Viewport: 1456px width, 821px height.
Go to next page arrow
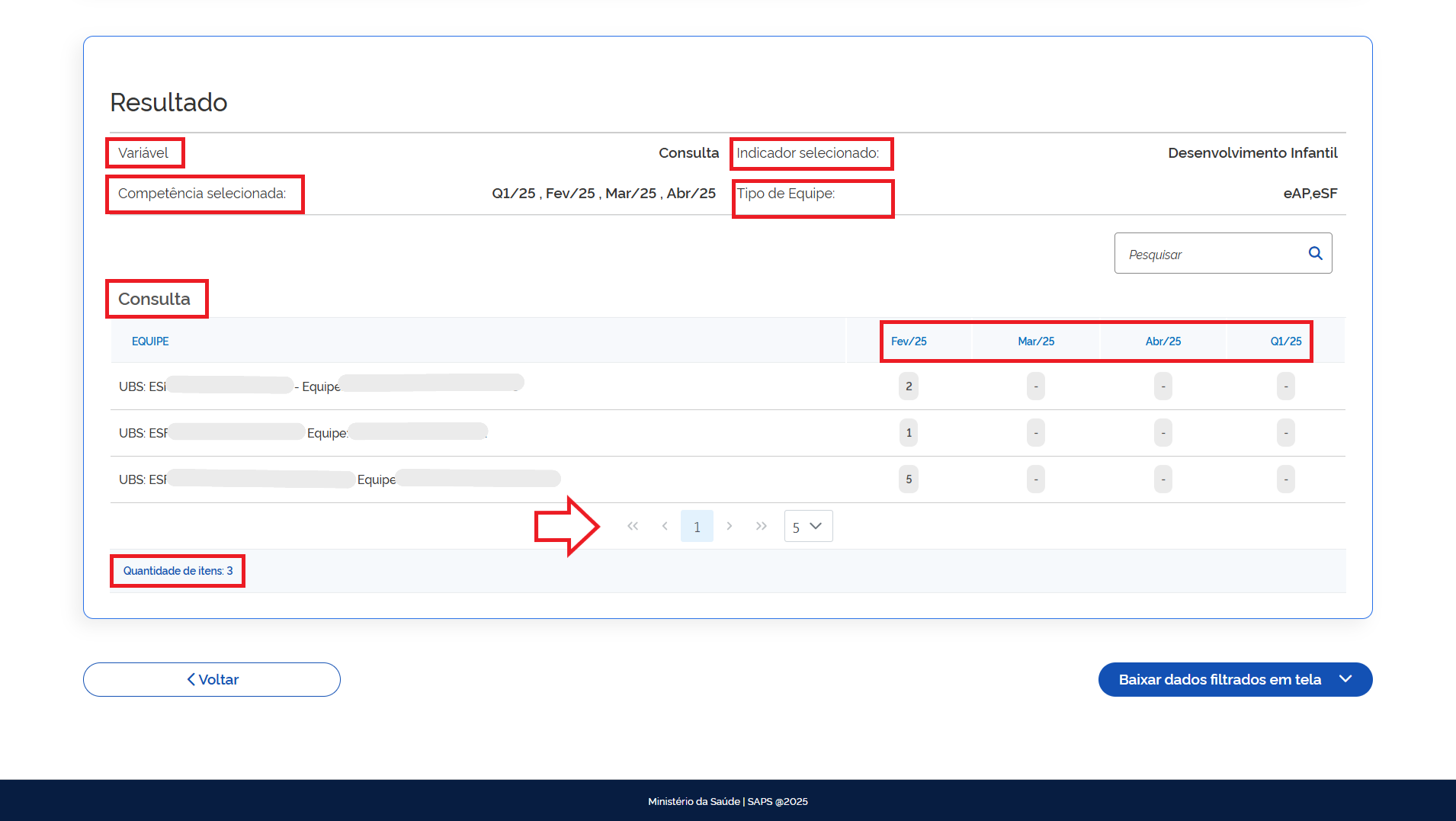tap(730, 526)
